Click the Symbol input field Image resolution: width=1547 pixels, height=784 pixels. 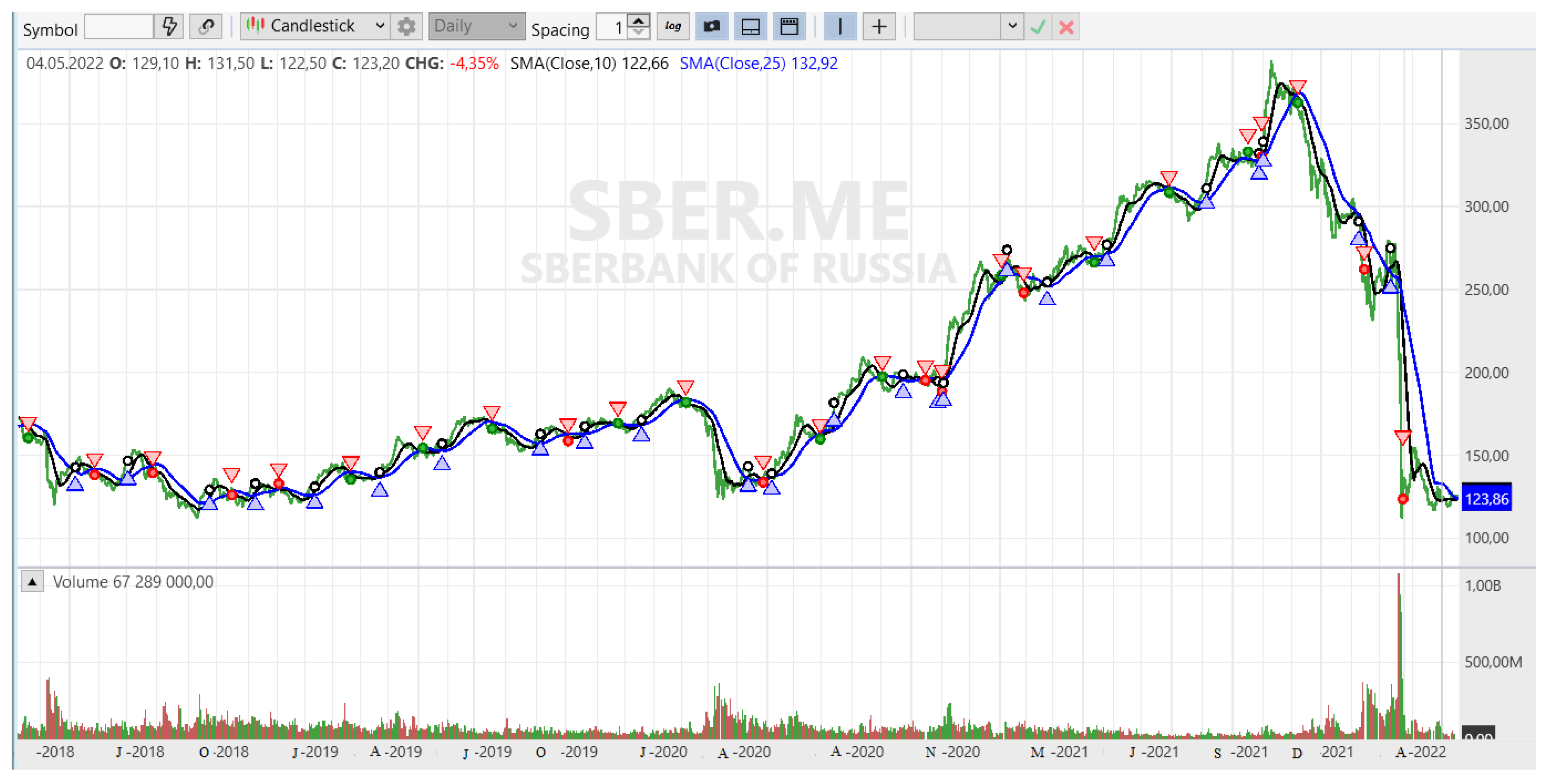pyautogui.click(x=118, y=27)
